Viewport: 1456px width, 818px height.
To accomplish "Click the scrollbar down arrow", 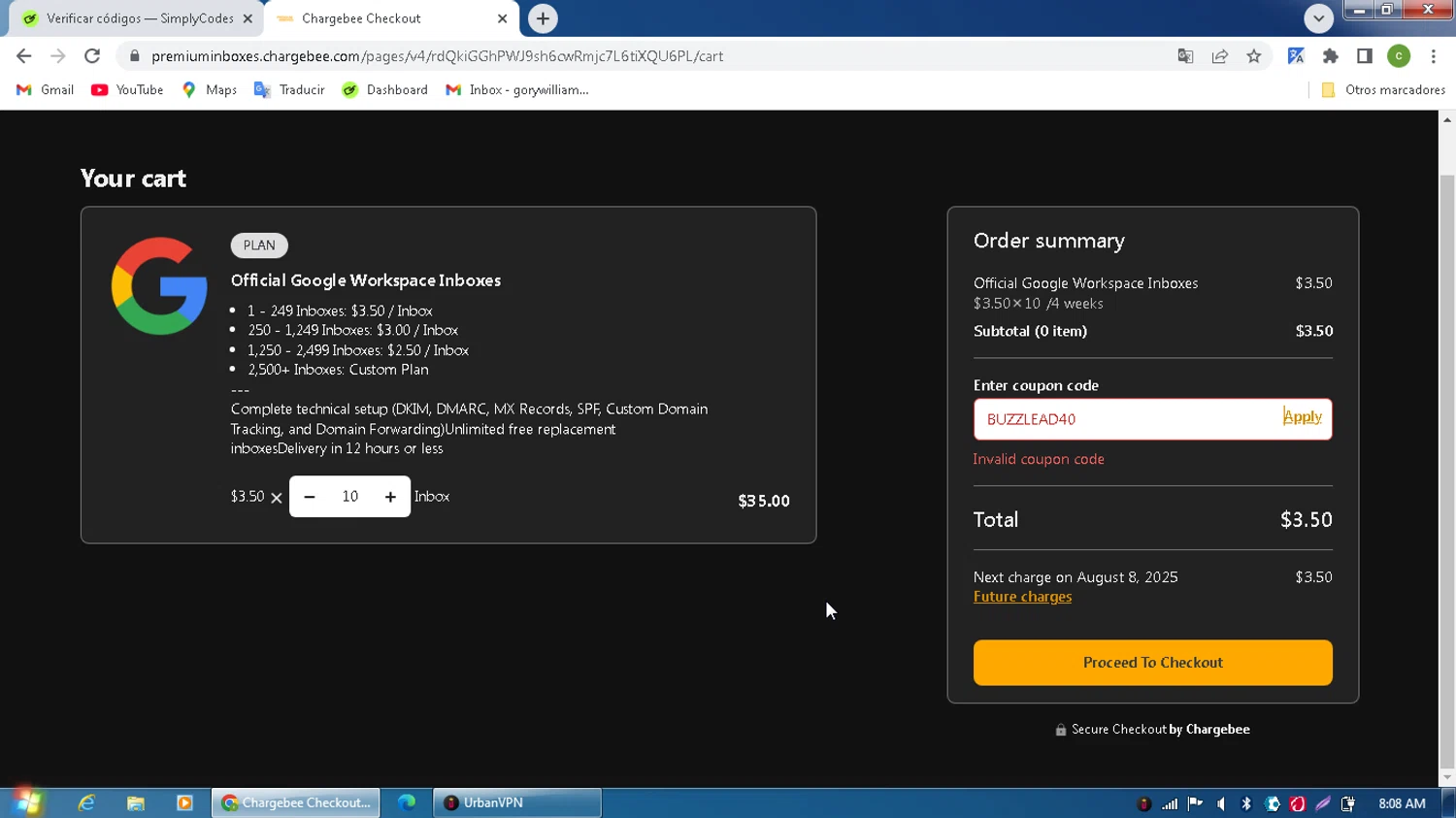I will [1447, 777].
